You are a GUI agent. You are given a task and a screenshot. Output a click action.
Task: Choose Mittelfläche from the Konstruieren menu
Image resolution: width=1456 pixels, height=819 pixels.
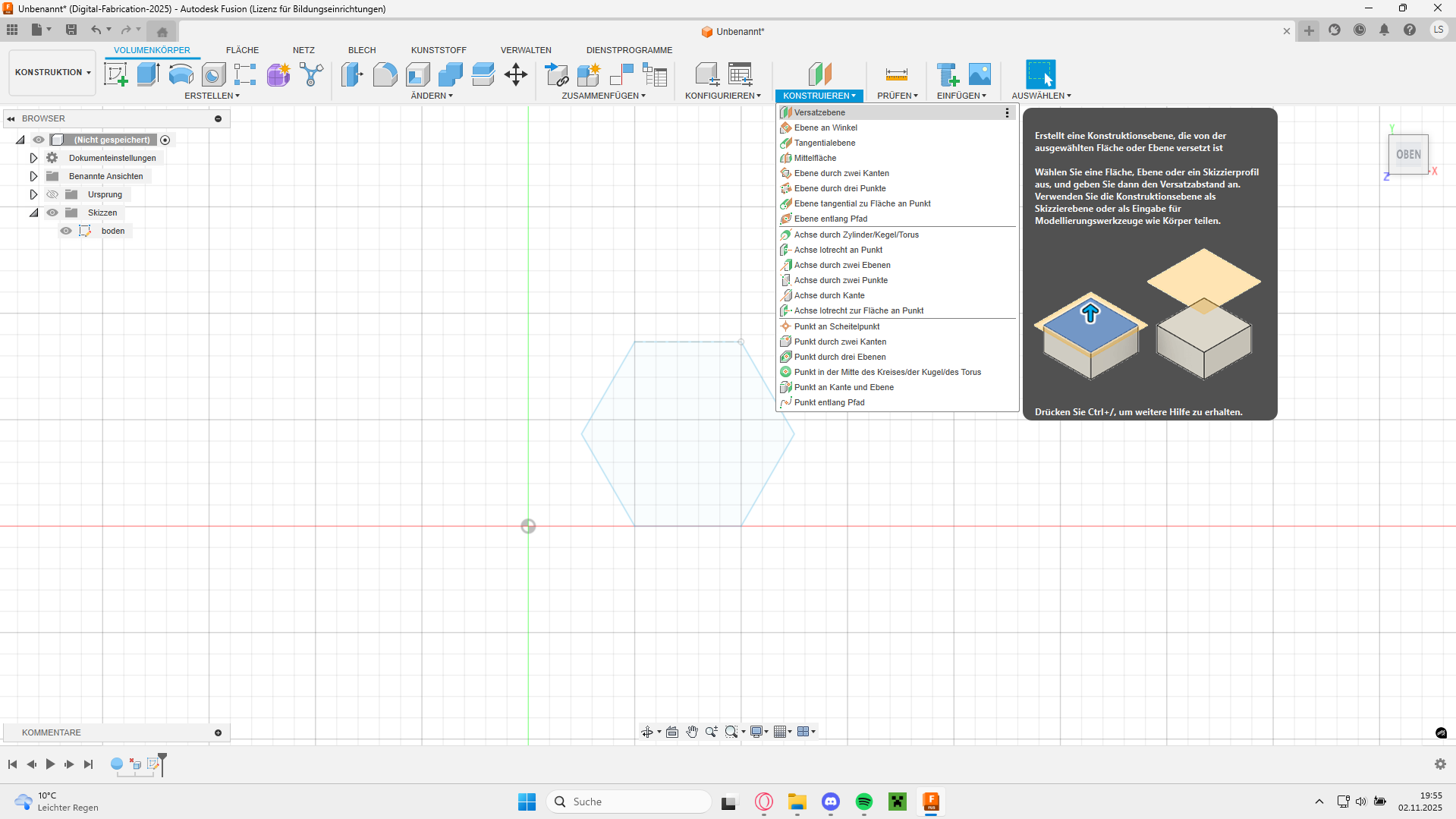pos(815,158)
